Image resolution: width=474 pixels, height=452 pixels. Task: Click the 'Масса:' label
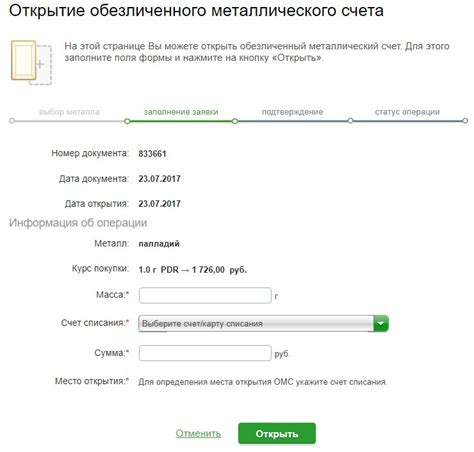112,295
